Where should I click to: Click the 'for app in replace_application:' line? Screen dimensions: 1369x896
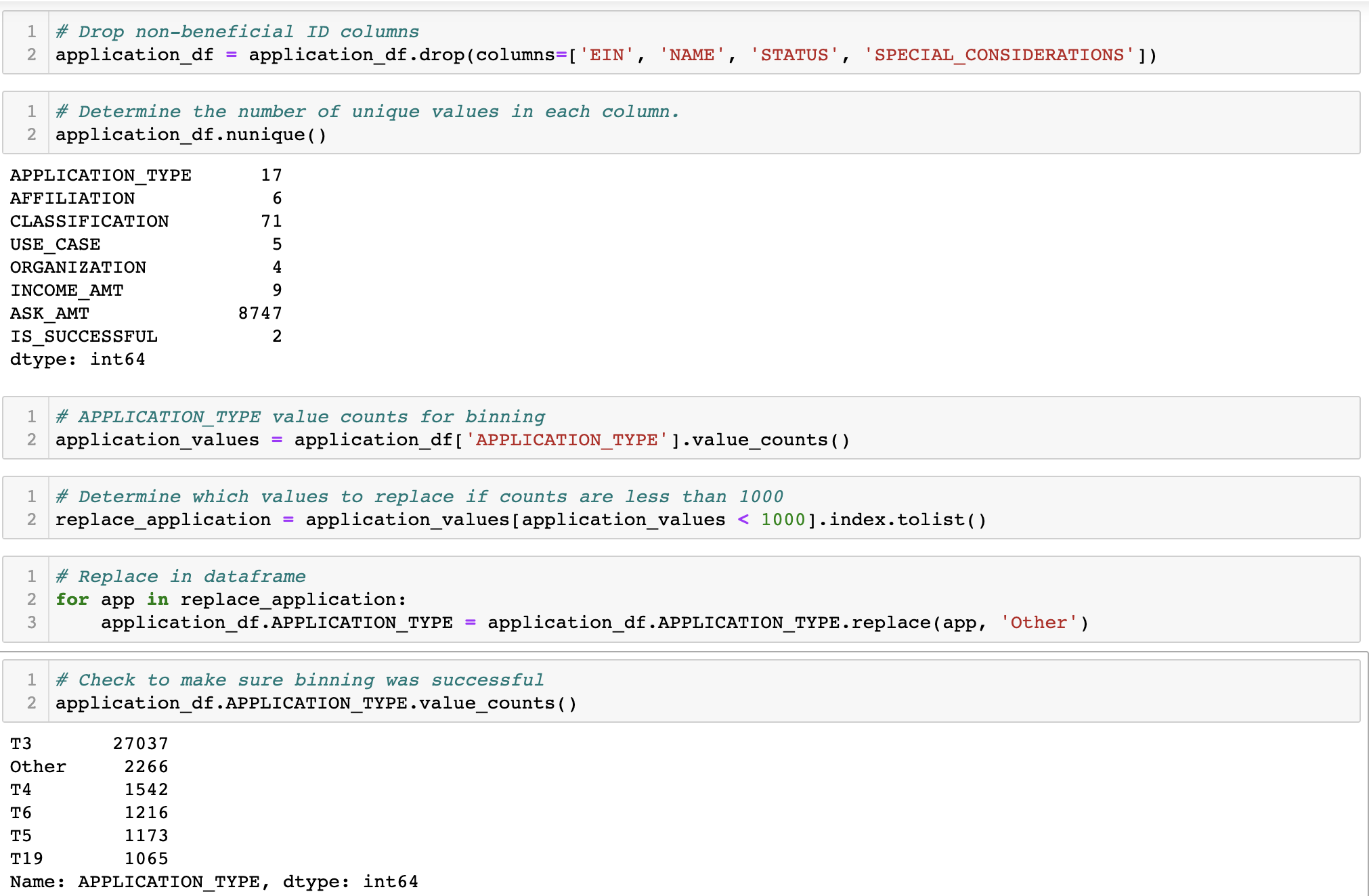231,600
